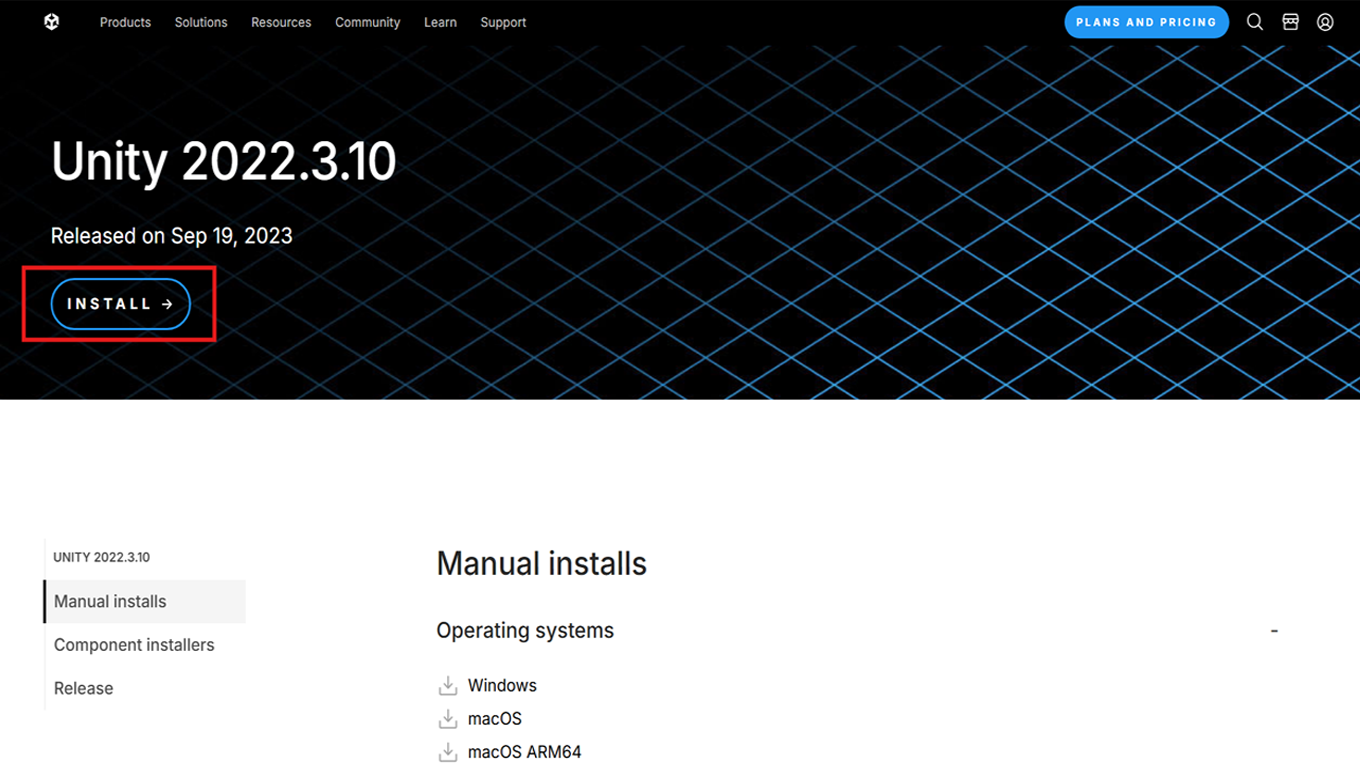The width and height of the screenshot is (1360, 765).
Task: Click the Released on Sep 19, 2023 text
Action: pos(171,236)
